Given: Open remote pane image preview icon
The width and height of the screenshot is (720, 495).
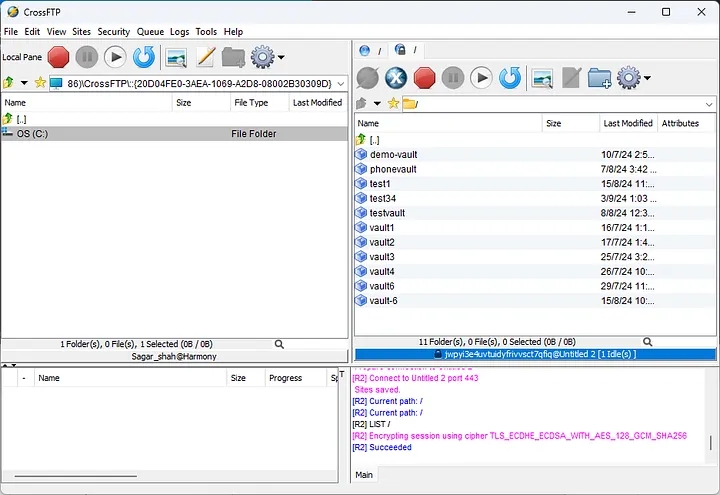Looking at the screenshot, I should pos(542,79).
